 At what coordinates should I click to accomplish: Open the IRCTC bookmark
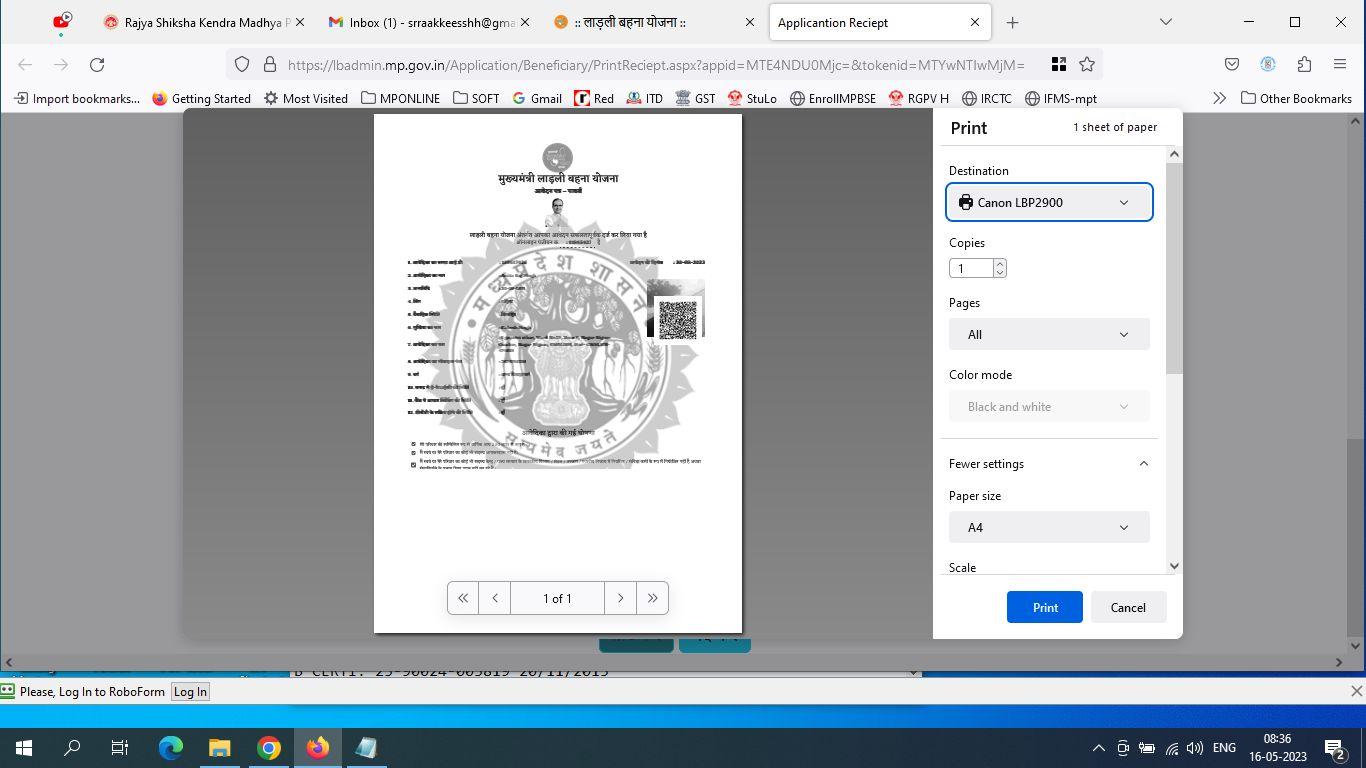(984, 98)
